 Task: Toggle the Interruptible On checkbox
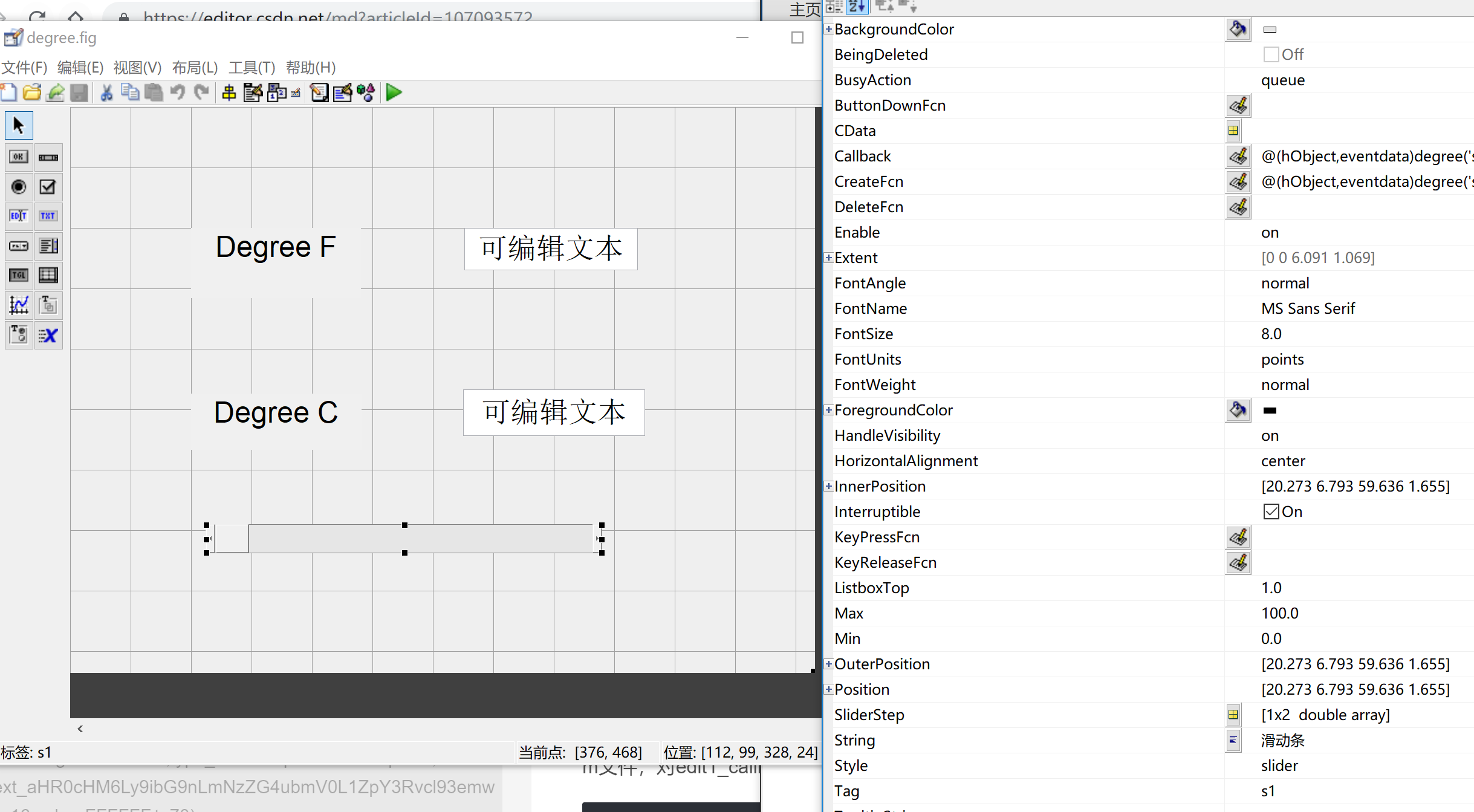tap(1270, 512)
